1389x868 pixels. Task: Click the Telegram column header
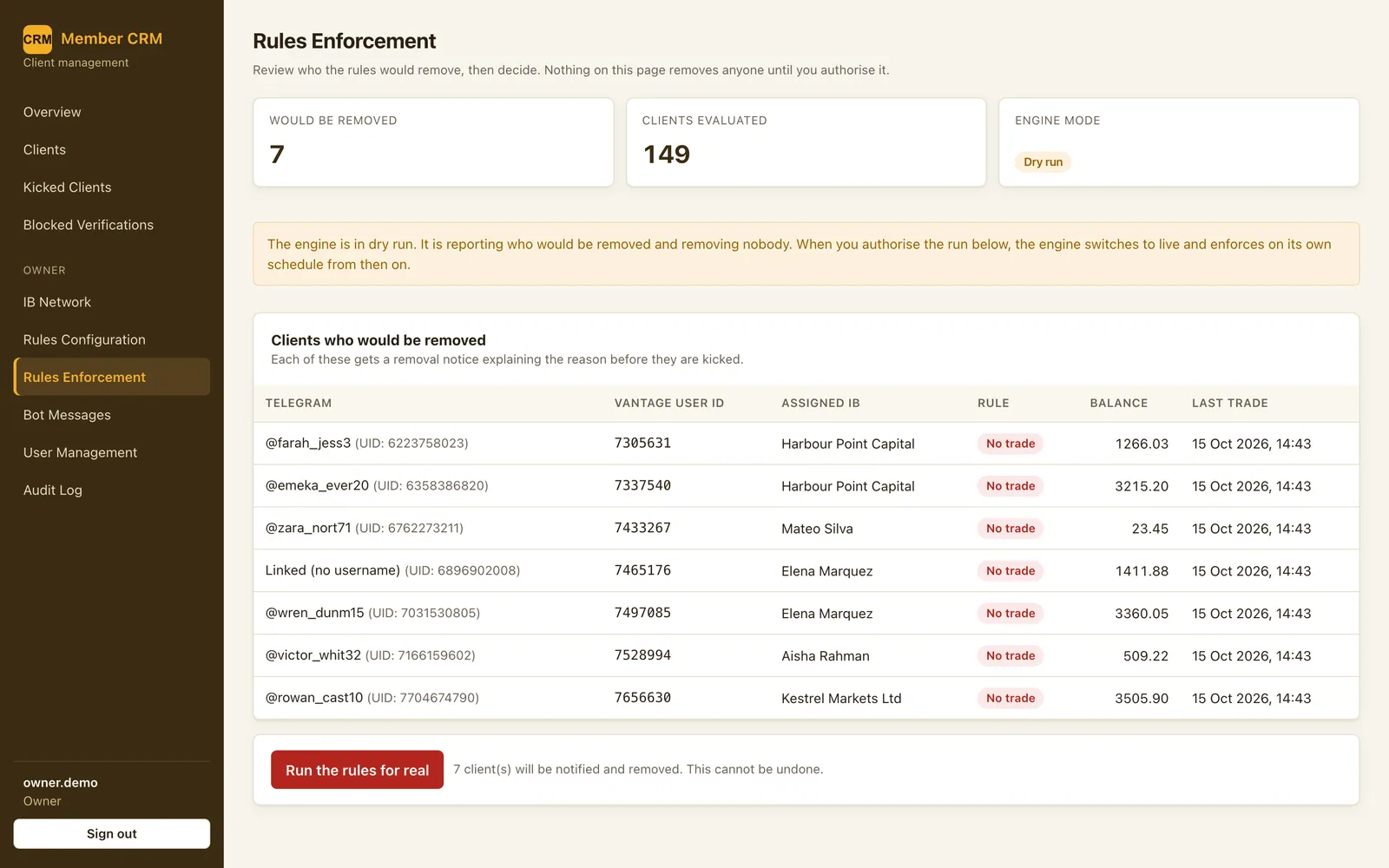299,403
